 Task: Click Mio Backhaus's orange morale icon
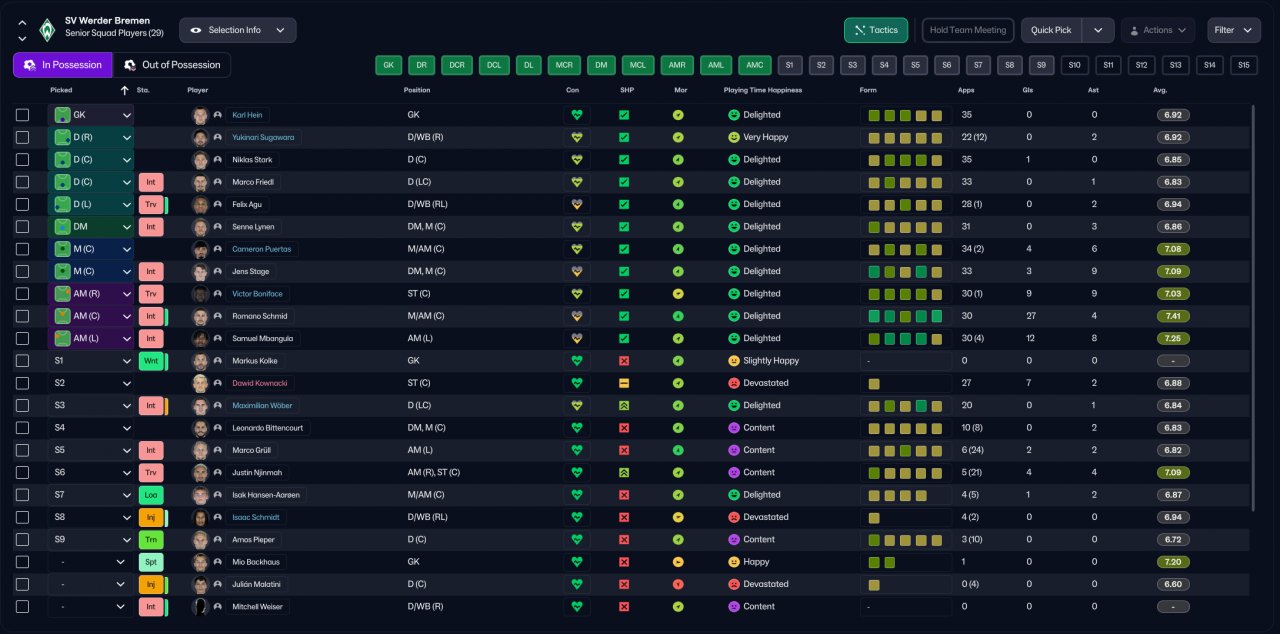[x=678, y=562]
